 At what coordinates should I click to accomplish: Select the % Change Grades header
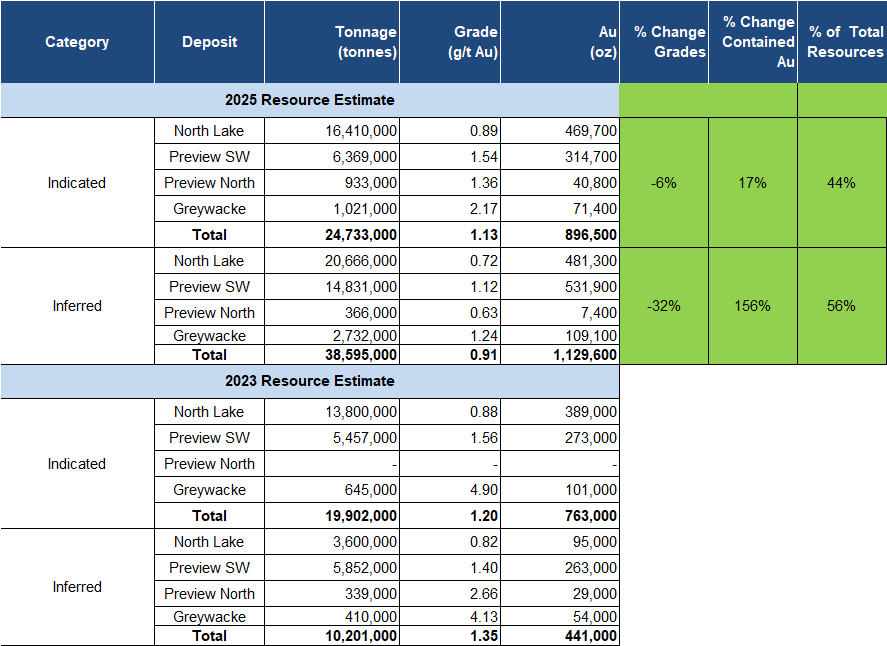[664, 42]
